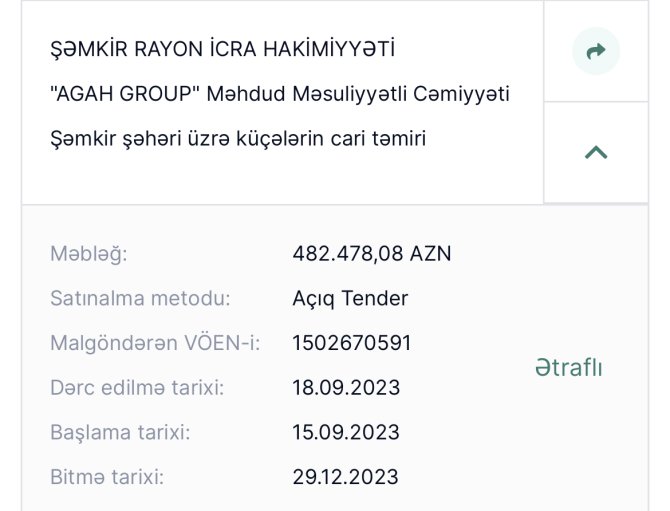Open the Ətraflı details link
The width and height of the screenshot is (670, 511).
pyautogui.click(x=568, y=367)
